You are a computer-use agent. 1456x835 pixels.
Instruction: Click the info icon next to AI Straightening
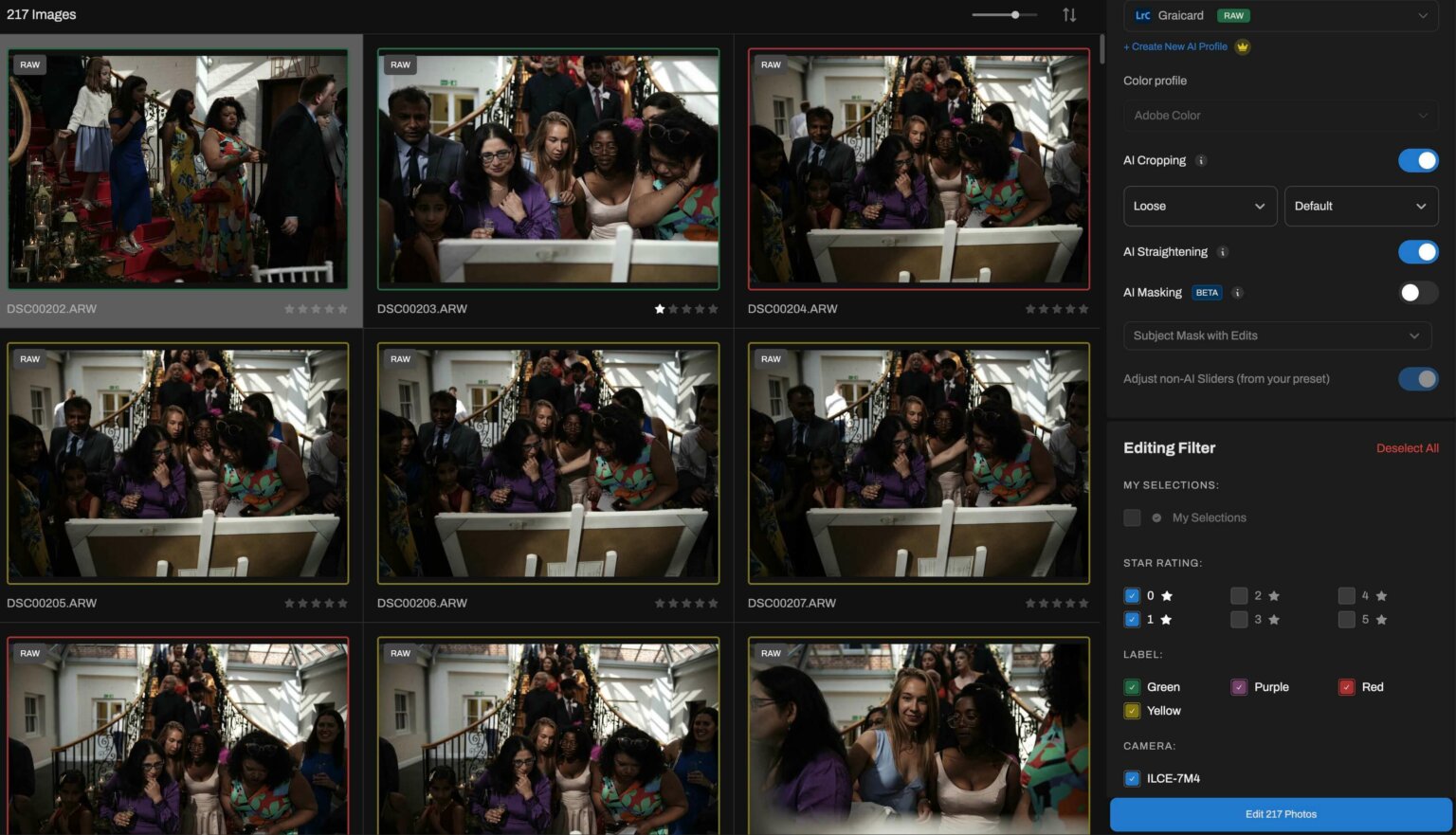(x=1223, y=252)
